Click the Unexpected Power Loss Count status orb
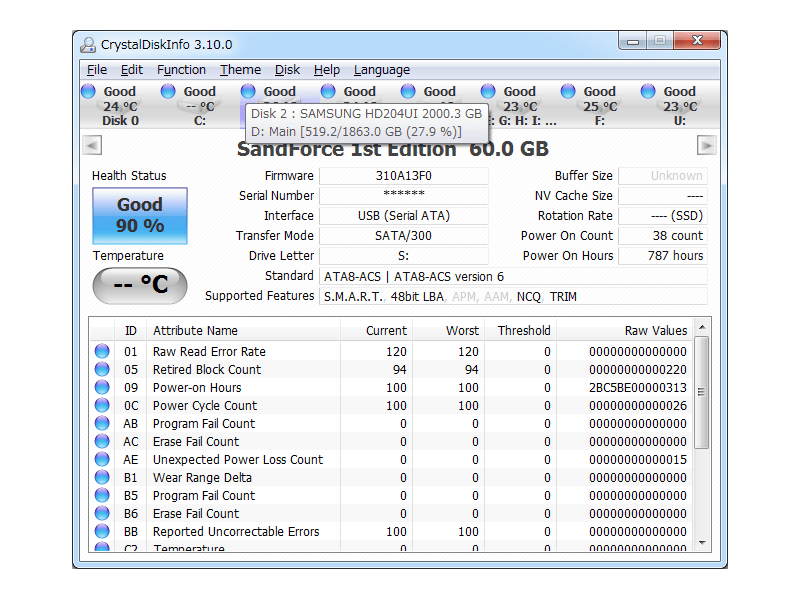Viewport: 800px width, 600px height. point(102,460)
